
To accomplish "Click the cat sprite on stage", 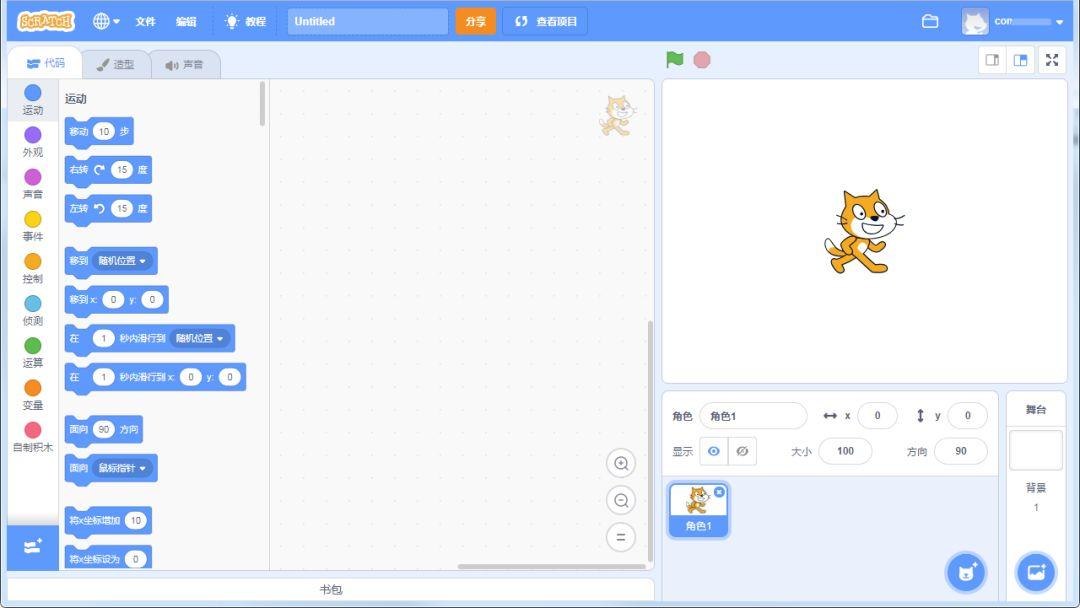I will [x=864, y=231].
